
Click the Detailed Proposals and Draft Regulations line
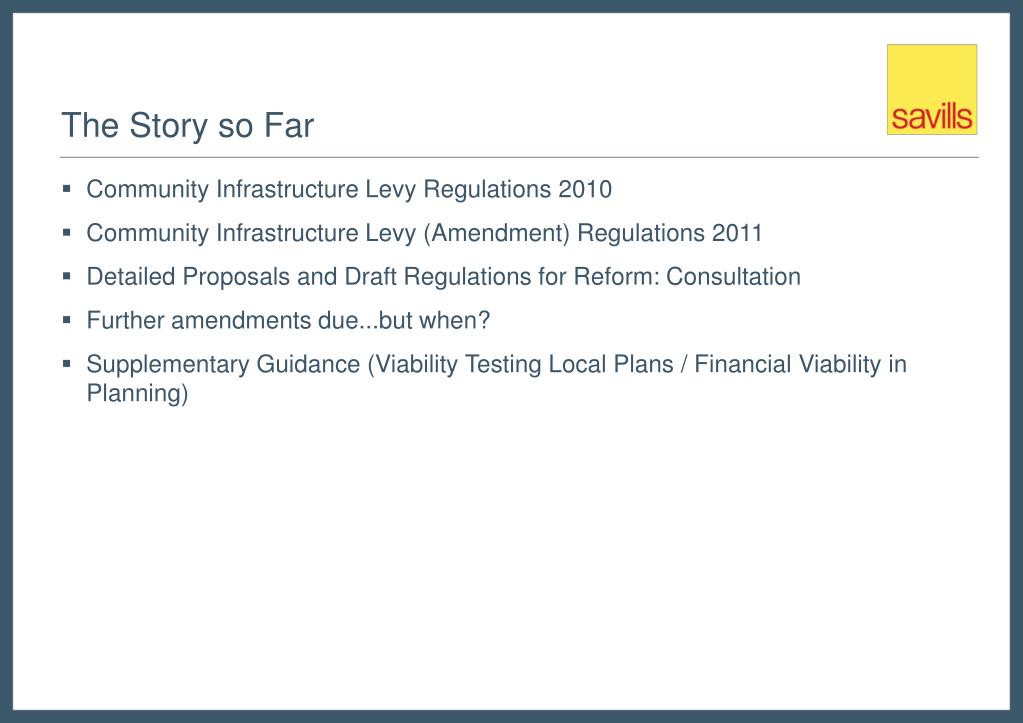pos(444,277)
